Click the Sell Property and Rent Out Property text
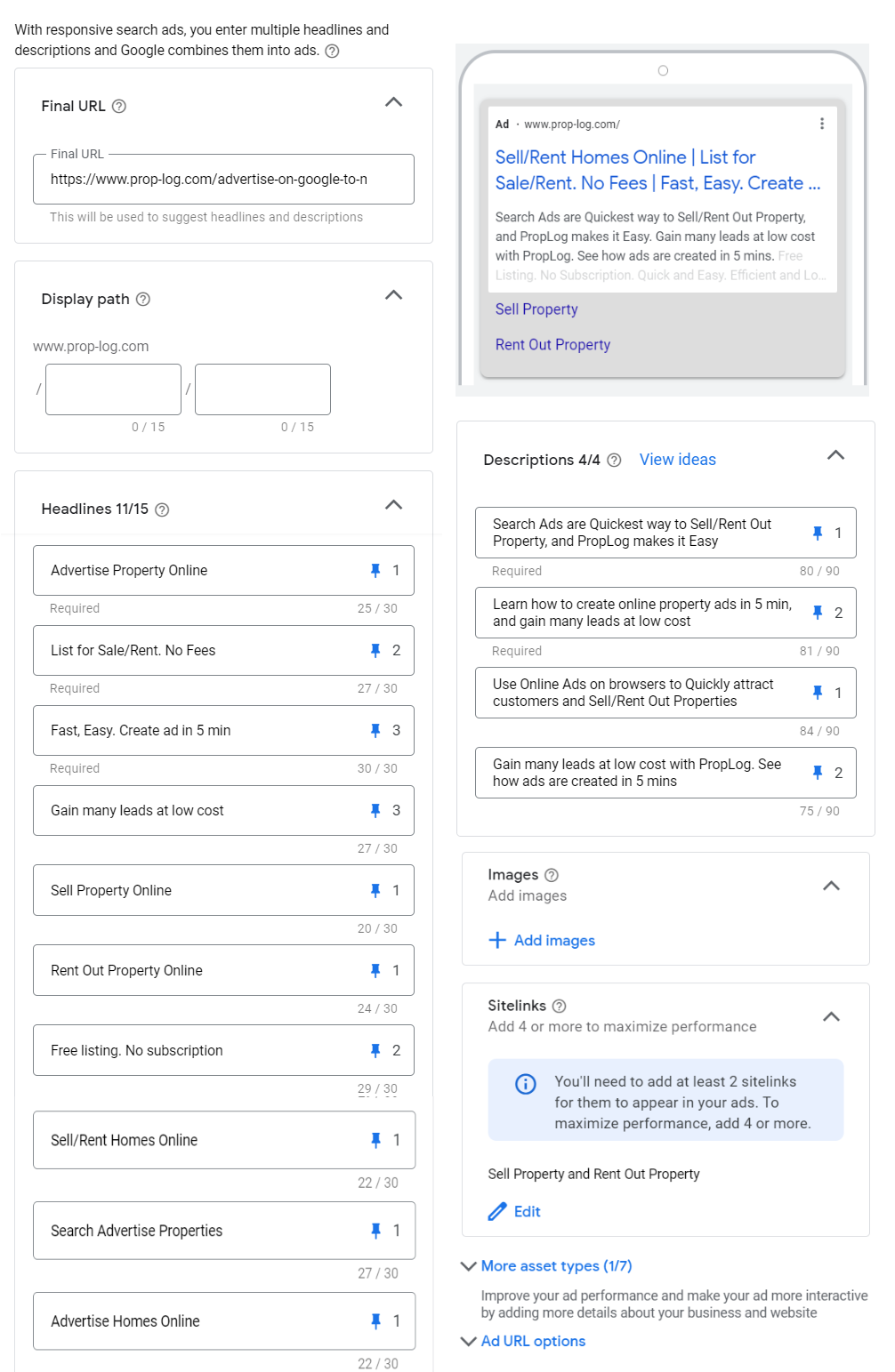Image resolution: width=895 pixels, height=1372 pixels. (x=593, y=1174)
